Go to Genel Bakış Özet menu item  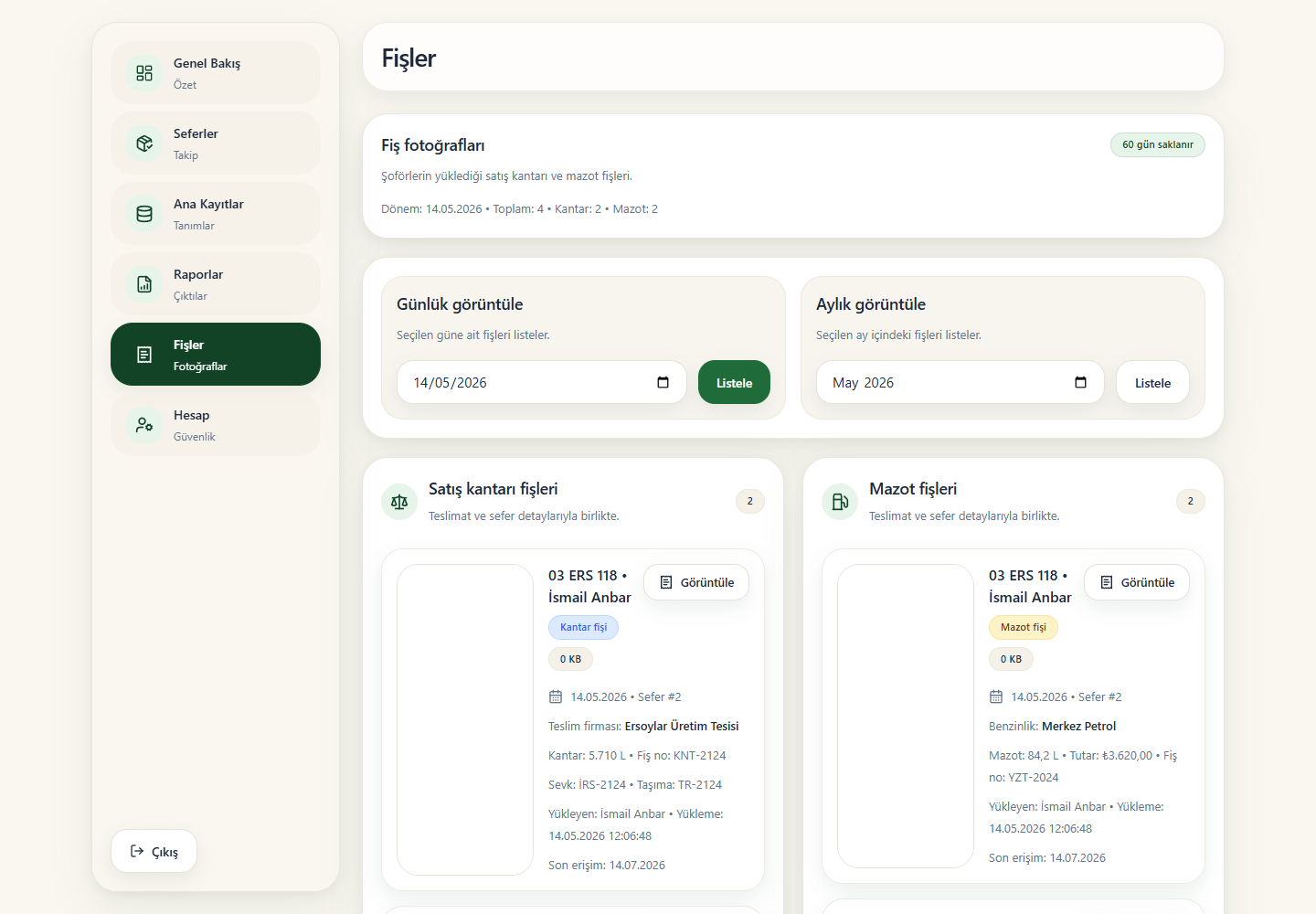tap(216, 73)
